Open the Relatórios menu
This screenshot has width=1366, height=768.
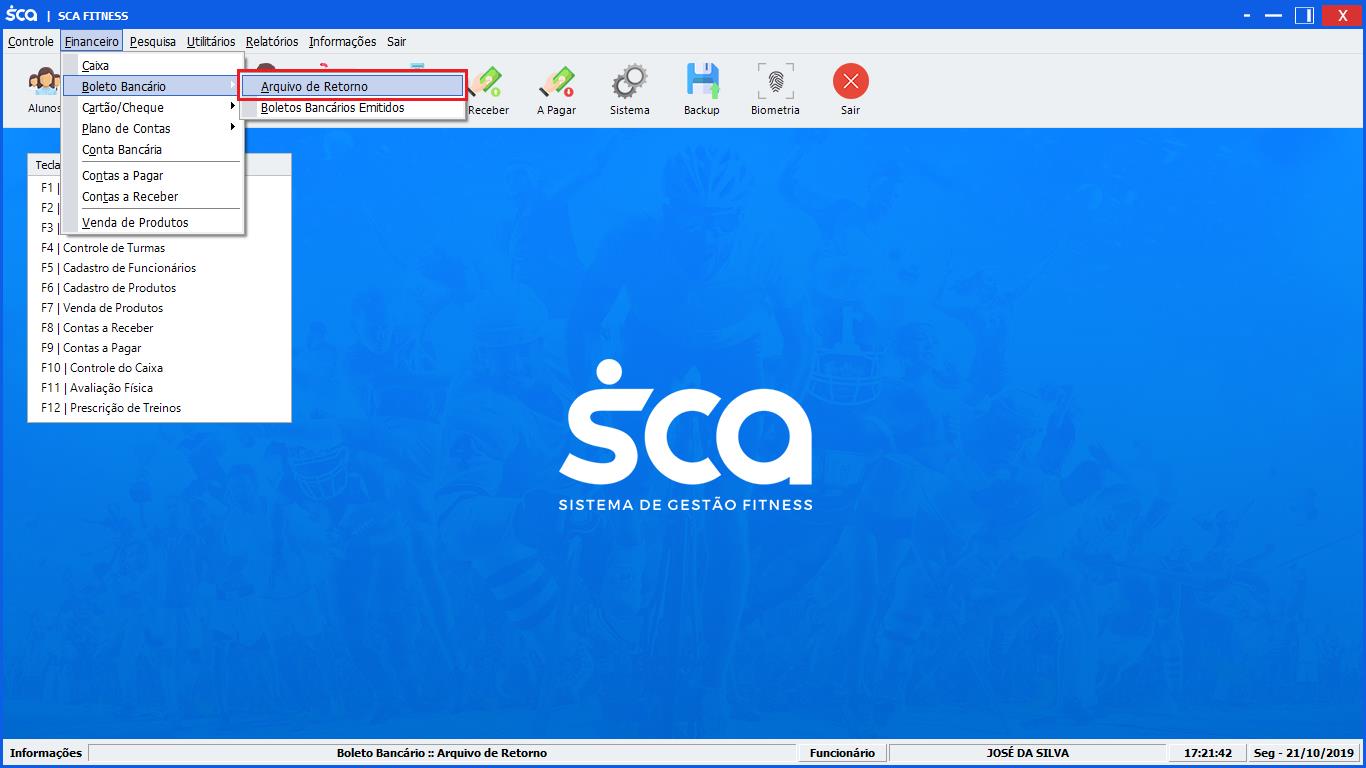pos(272,41)
